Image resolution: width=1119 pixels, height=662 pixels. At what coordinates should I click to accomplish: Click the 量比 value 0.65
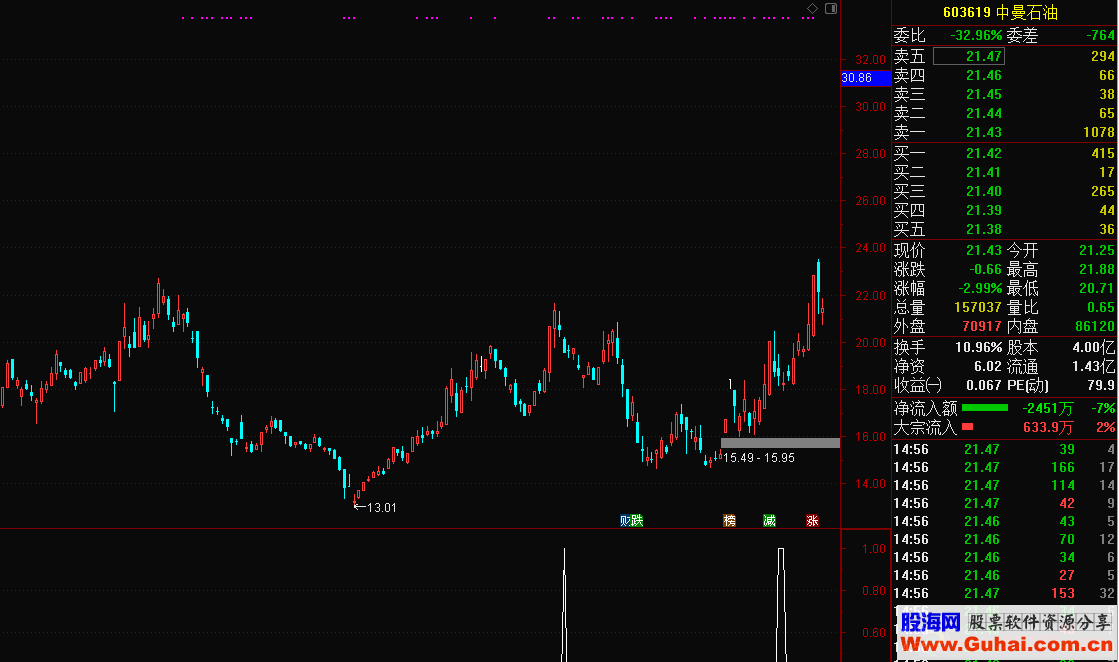tap(1101, 307)
